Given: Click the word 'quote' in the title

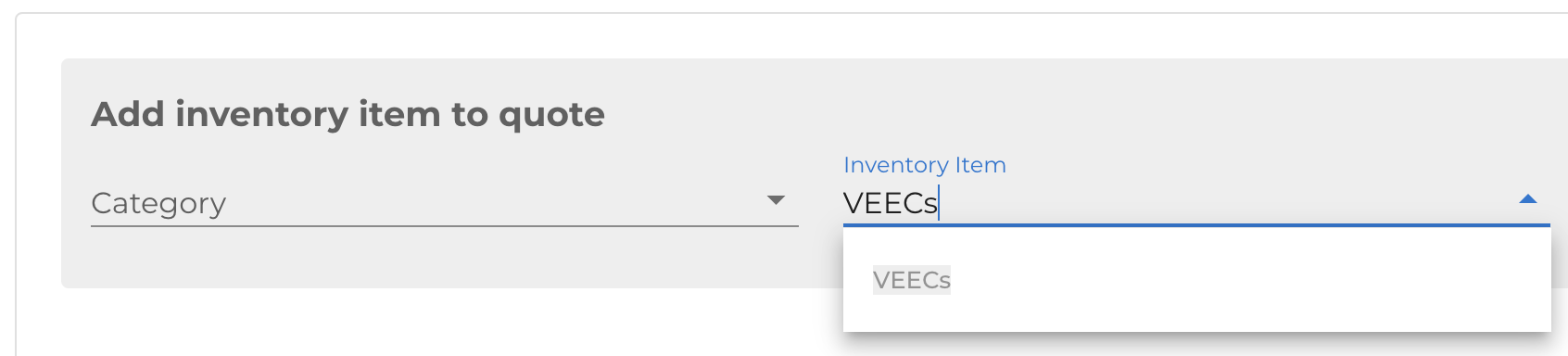Looking at the screenshot, I should [551, 116].
